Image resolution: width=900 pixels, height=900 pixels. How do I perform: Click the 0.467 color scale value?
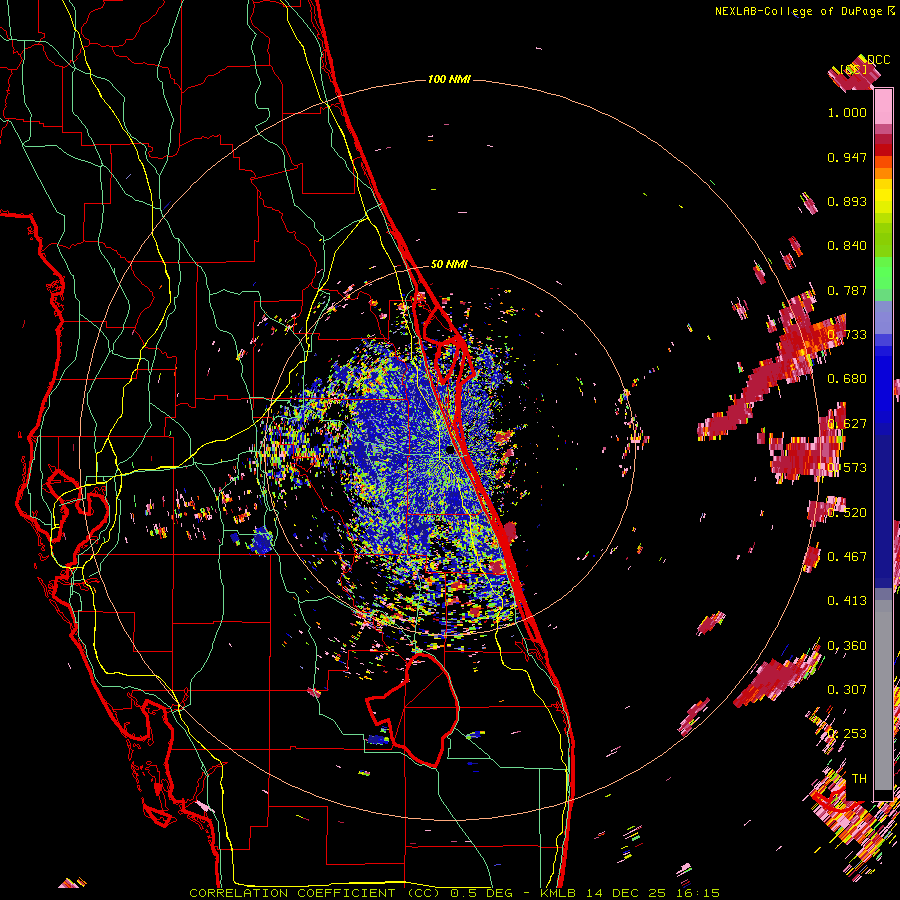[x=847, y=556]
